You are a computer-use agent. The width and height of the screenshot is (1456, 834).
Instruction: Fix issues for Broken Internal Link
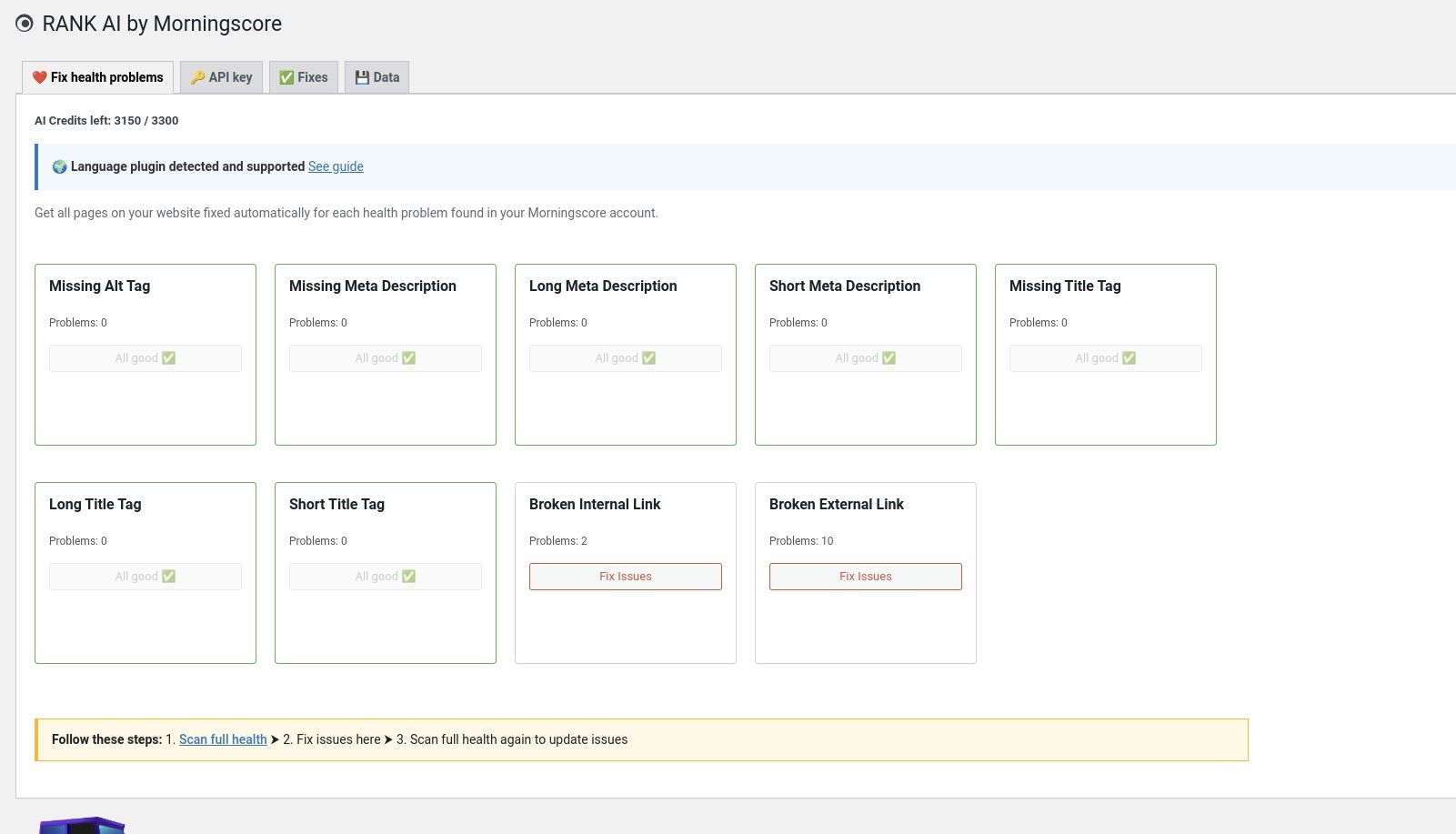[x=625, y=577]
